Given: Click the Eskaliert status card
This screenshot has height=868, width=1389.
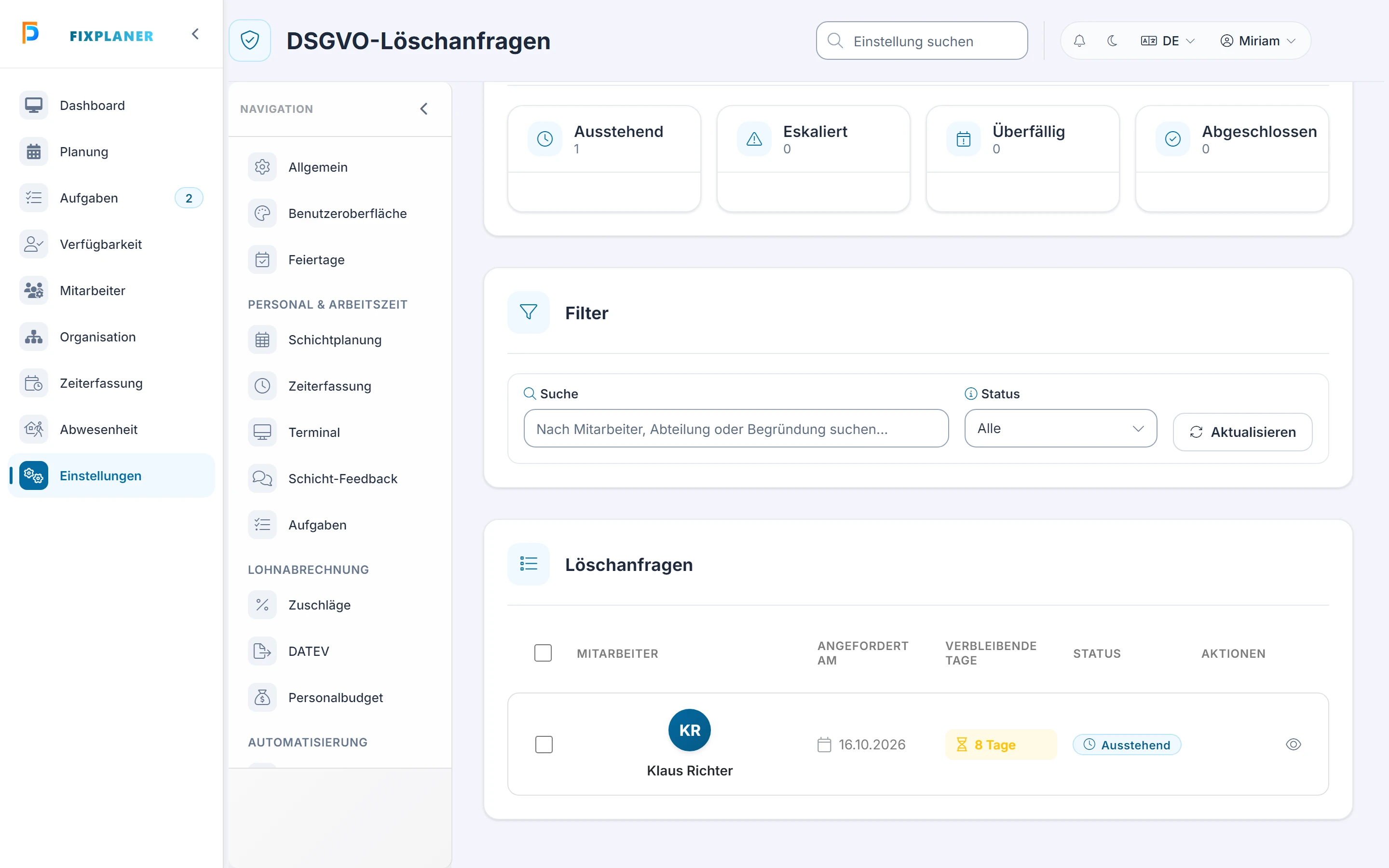Looking at the screenshot, I should (813, 159).
